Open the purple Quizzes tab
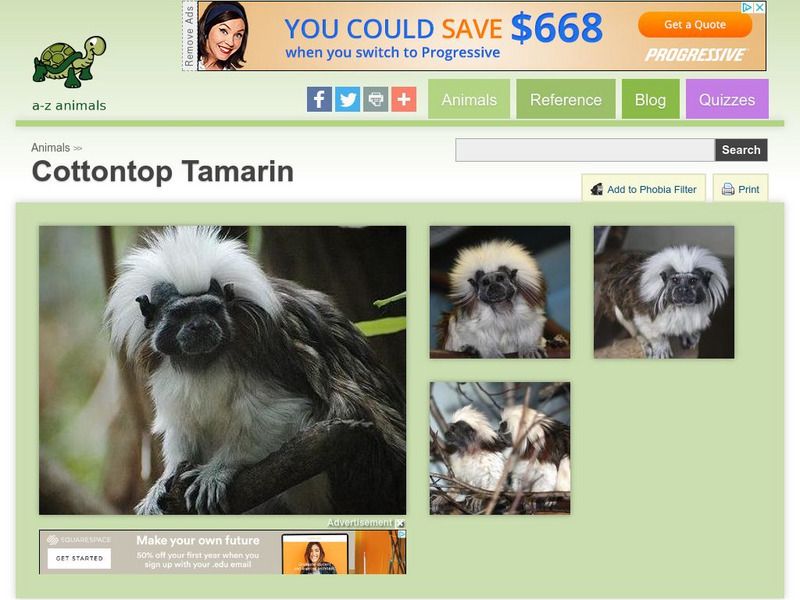The width and height of the screenshot is (800, 600). (727, 99)
